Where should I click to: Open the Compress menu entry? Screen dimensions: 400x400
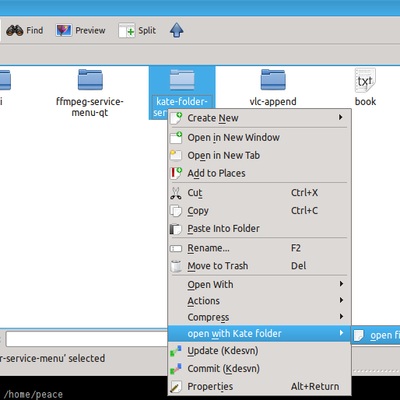(259, 317)
